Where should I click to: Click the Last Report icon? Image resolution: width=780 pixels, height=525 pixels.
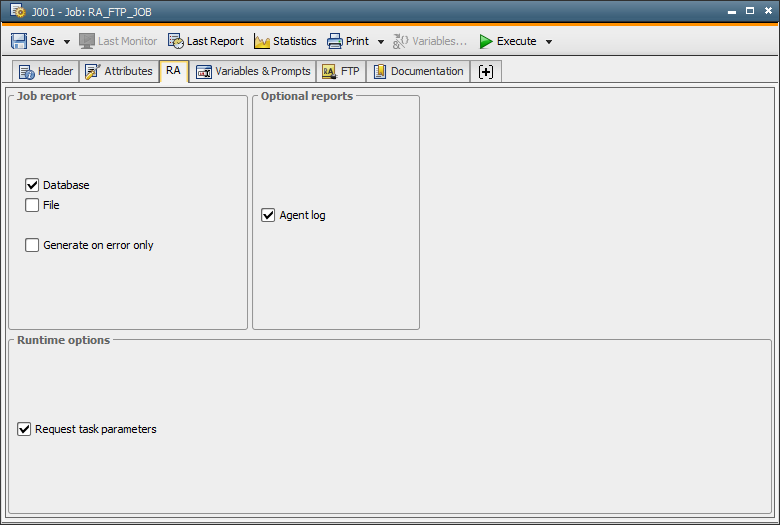click(x=175, y=41)
